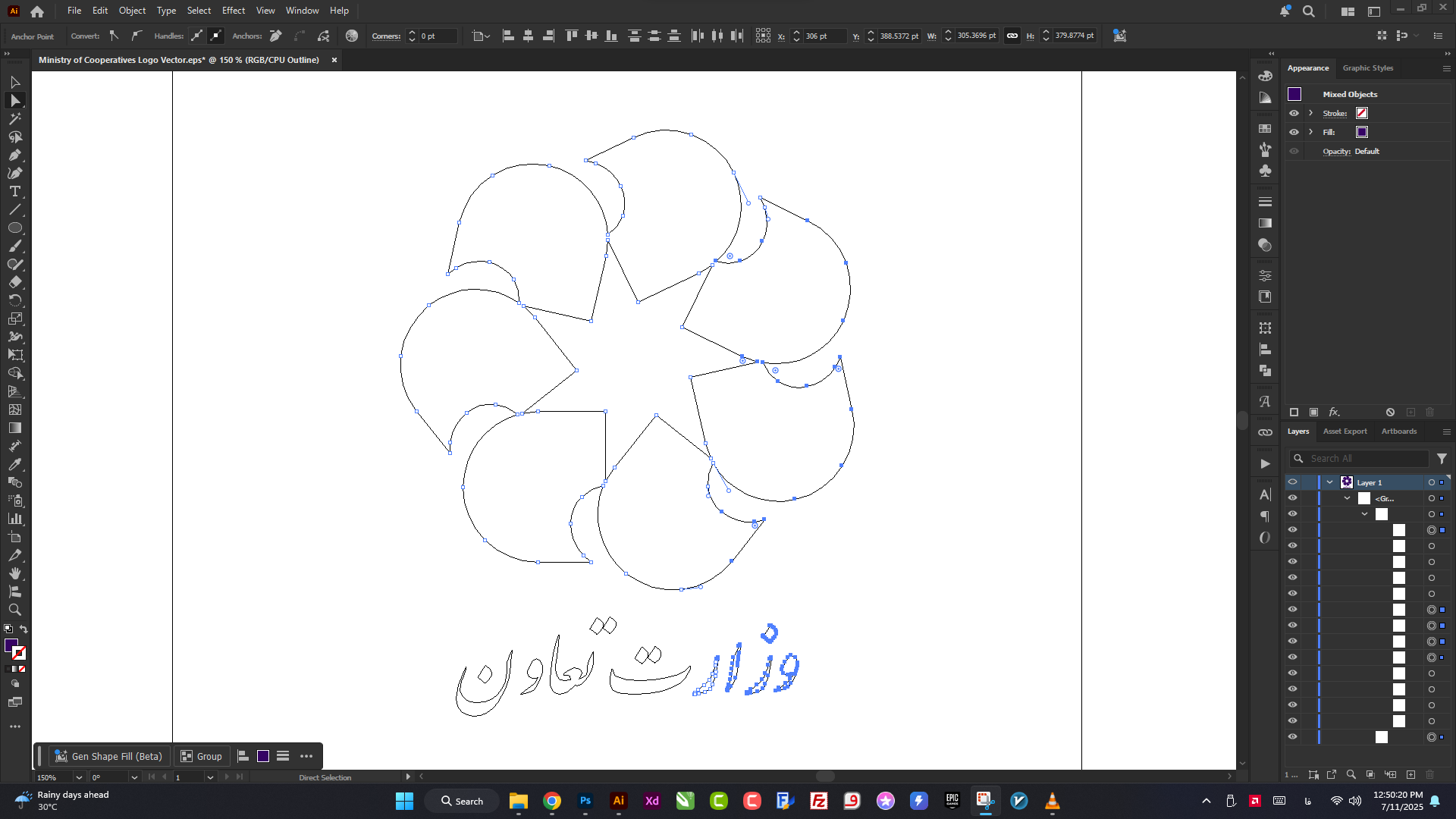Open the artboard number dropdown
Screen dimensions: 1456x819
pos(210,777)
